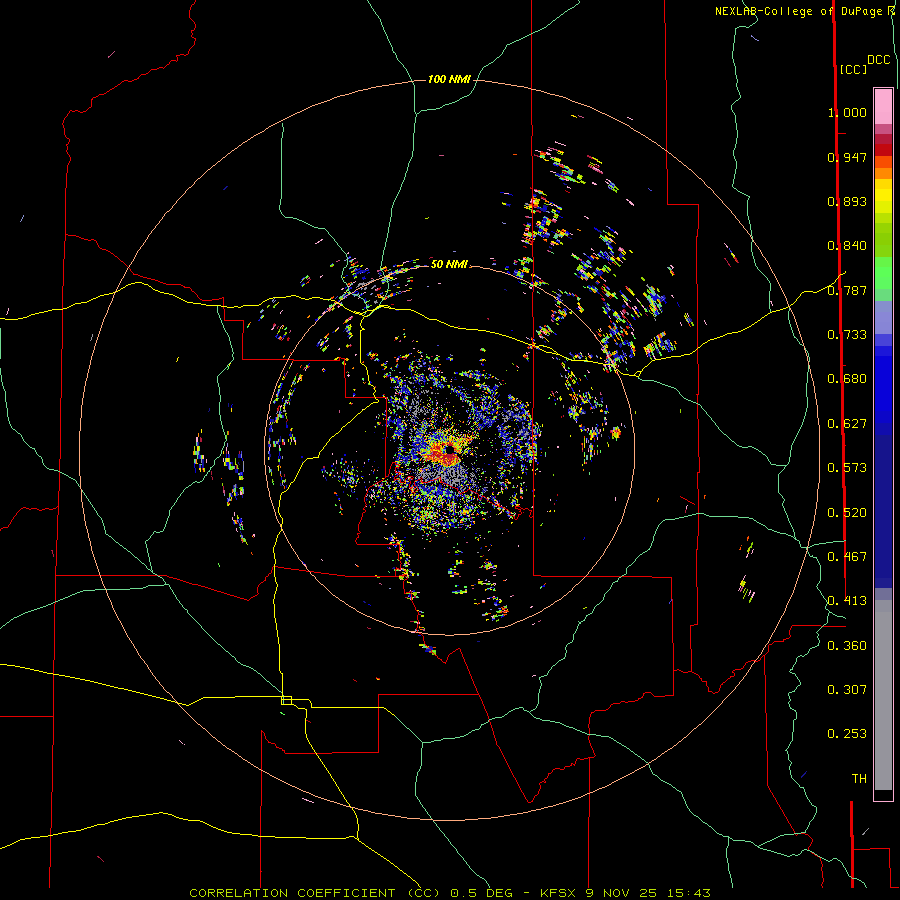Click the TH threshold label on the legend

point(859,779)
